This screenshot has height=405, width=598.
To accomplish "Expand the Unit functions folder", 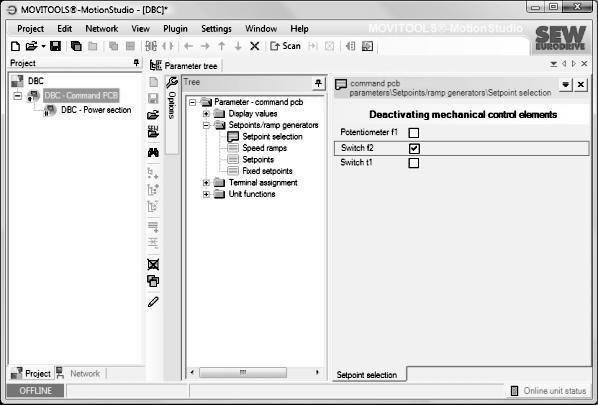I will click(x=206, y=194).
